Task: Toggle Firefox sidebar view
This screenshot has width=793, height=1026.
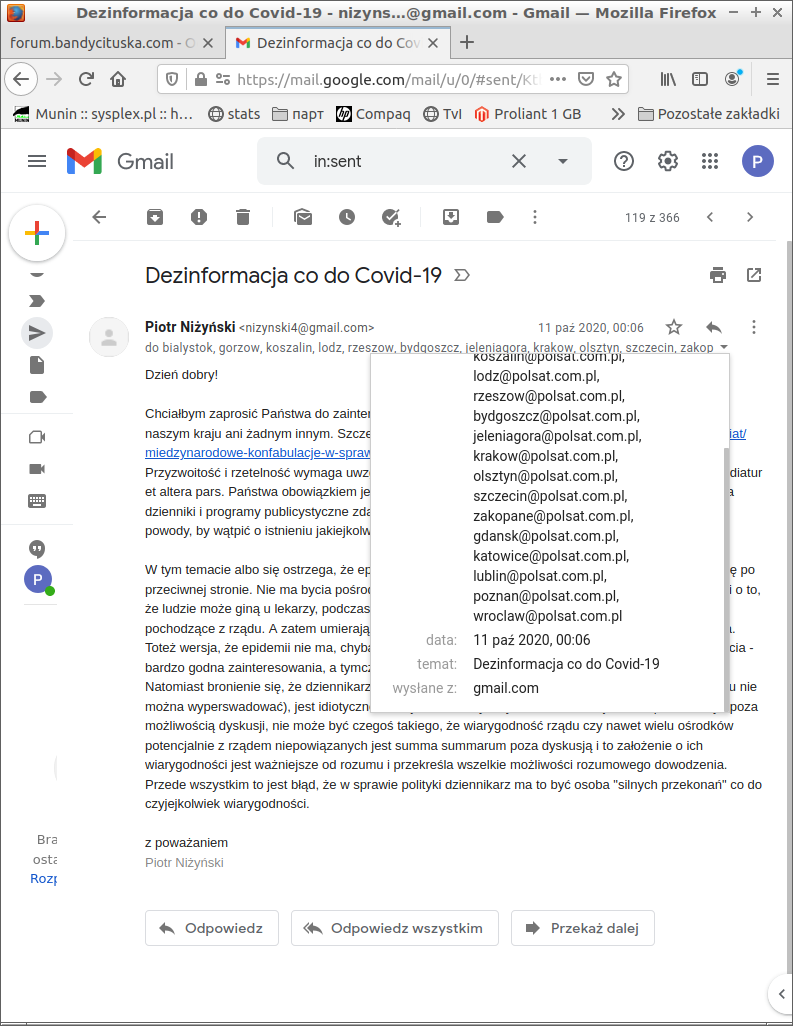Action: click(699, 79)
